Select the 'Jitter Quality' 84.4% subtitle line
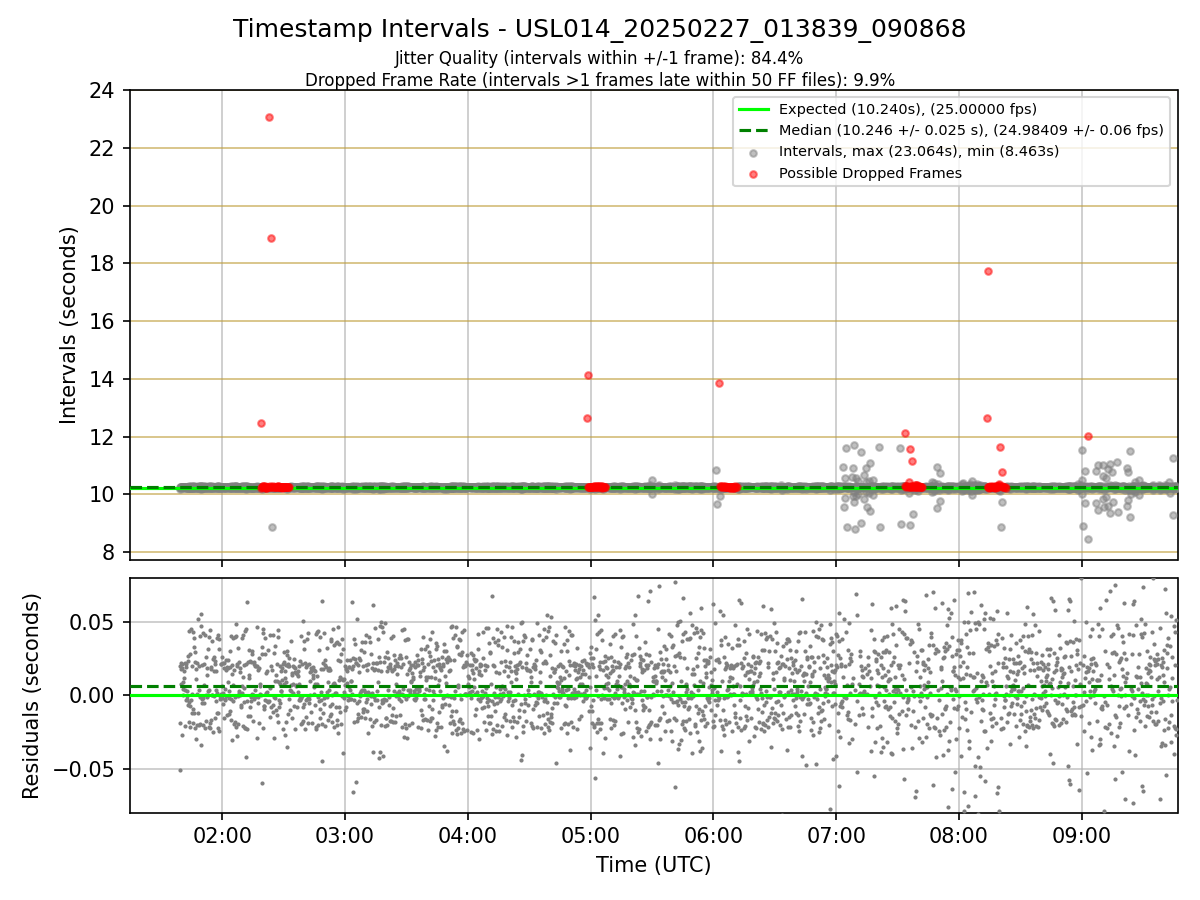Viewport: 1200px width, 900px height. (599, 58)
